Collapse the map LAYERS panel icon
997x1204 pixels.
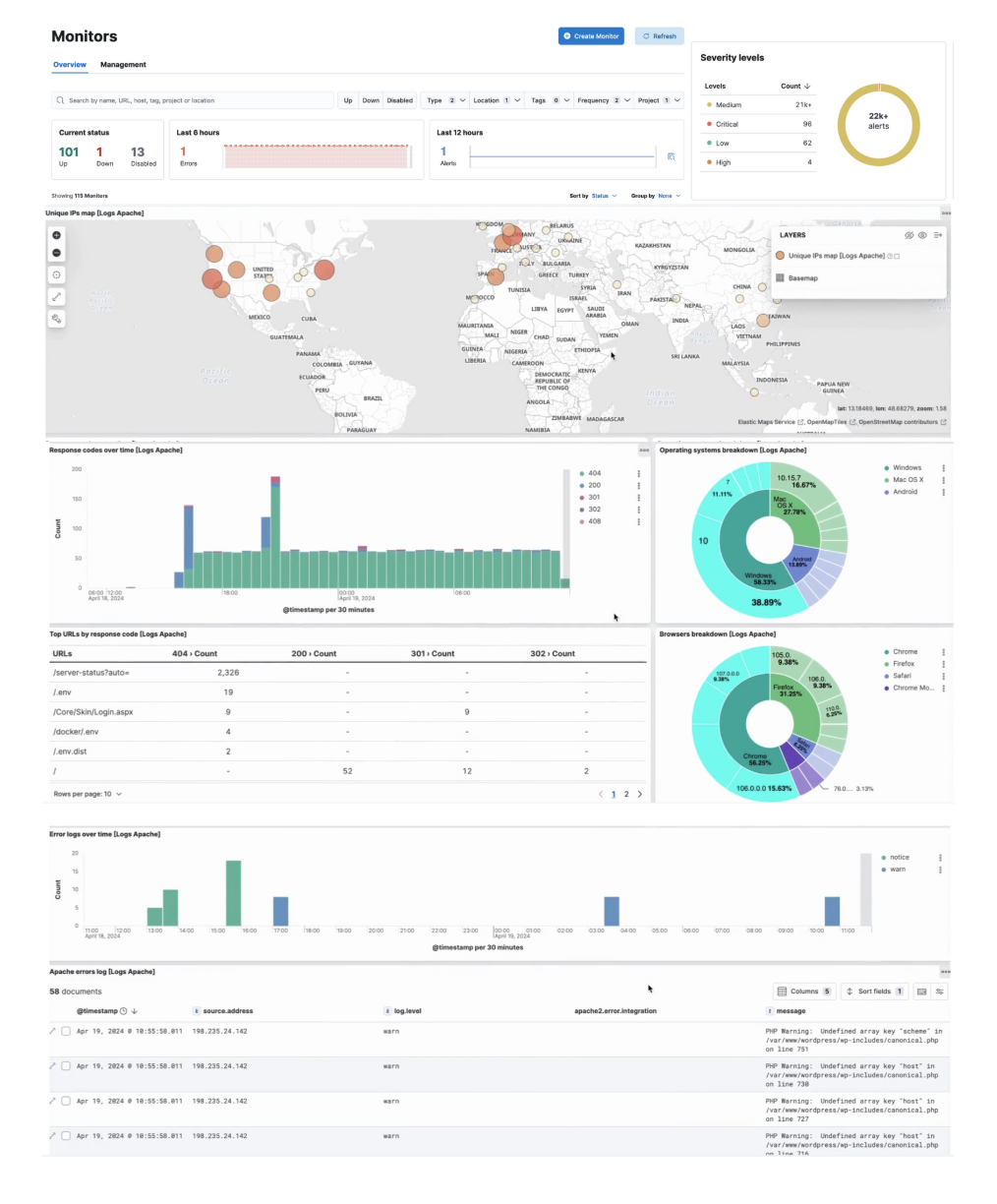[938, 235]
